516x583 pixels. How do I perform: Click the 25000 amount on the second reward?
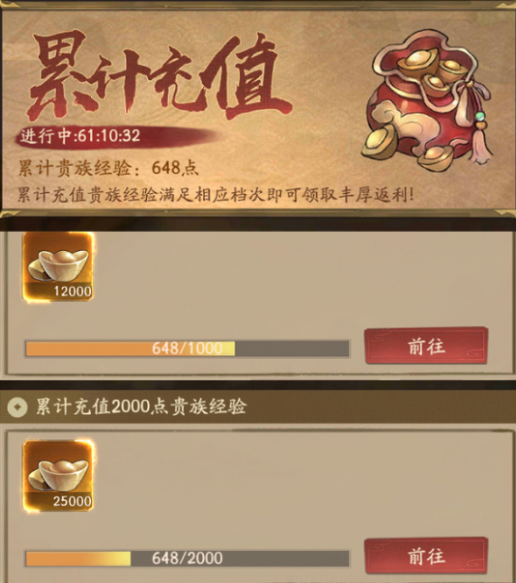tap(72, 501)
